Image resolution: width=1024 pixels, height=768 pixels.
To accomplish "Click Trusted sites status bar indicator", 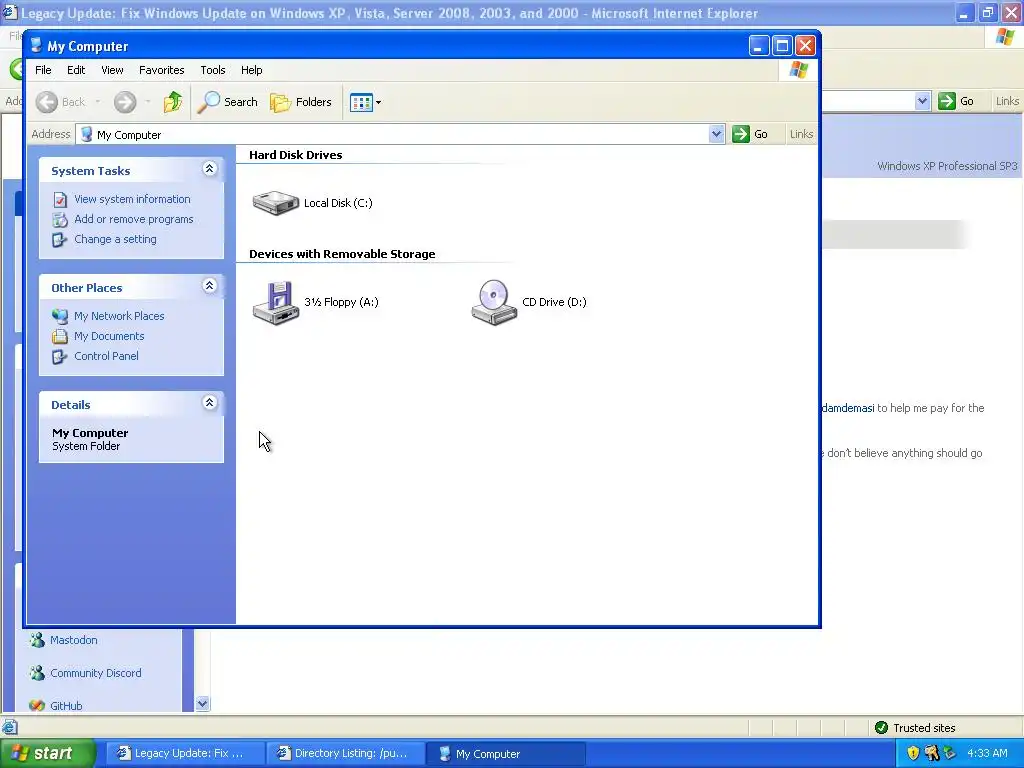I will pos(914,728).
